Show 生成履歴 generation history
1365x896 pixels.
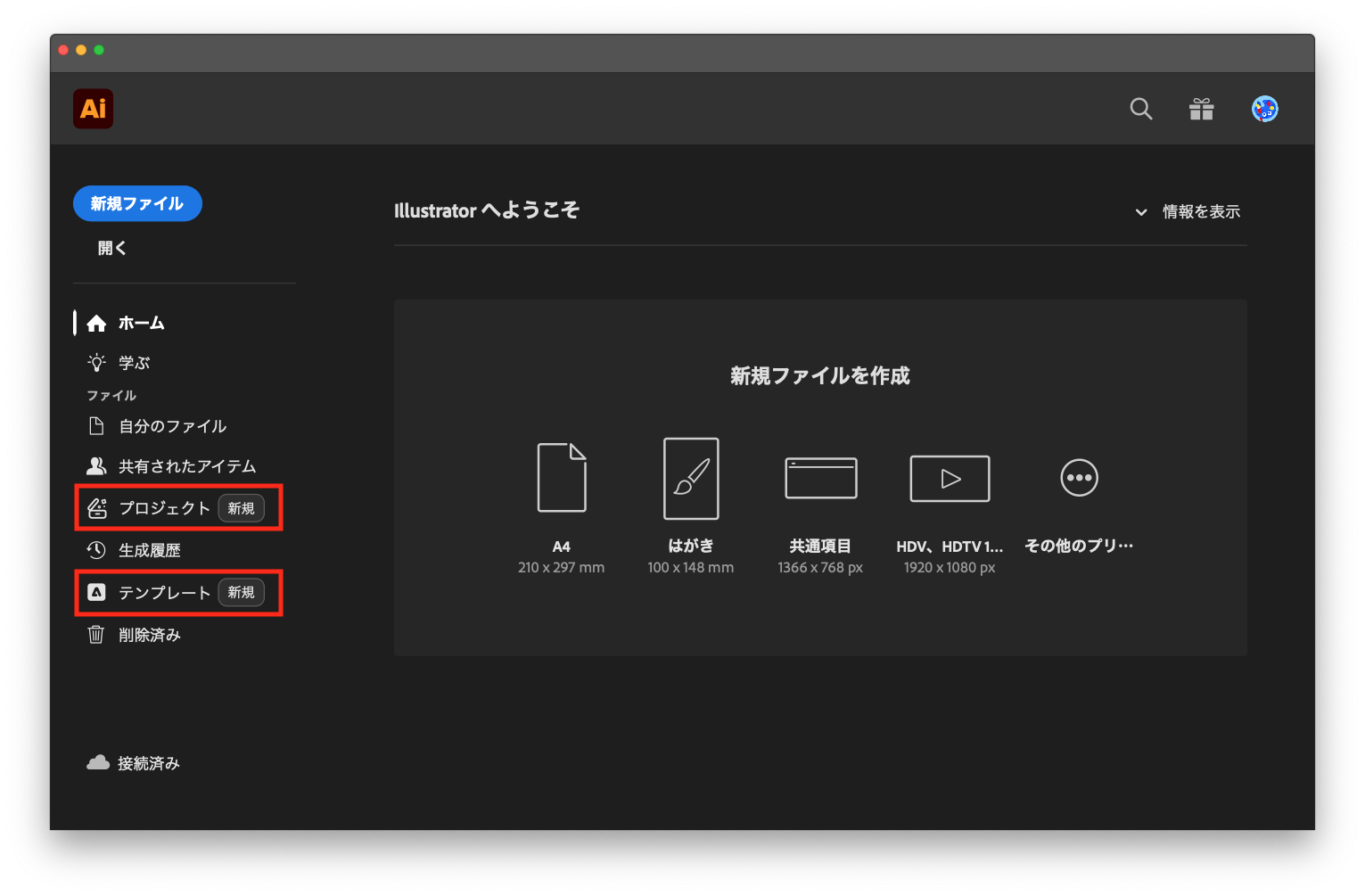pyautogui.click(x=149, y=550)
